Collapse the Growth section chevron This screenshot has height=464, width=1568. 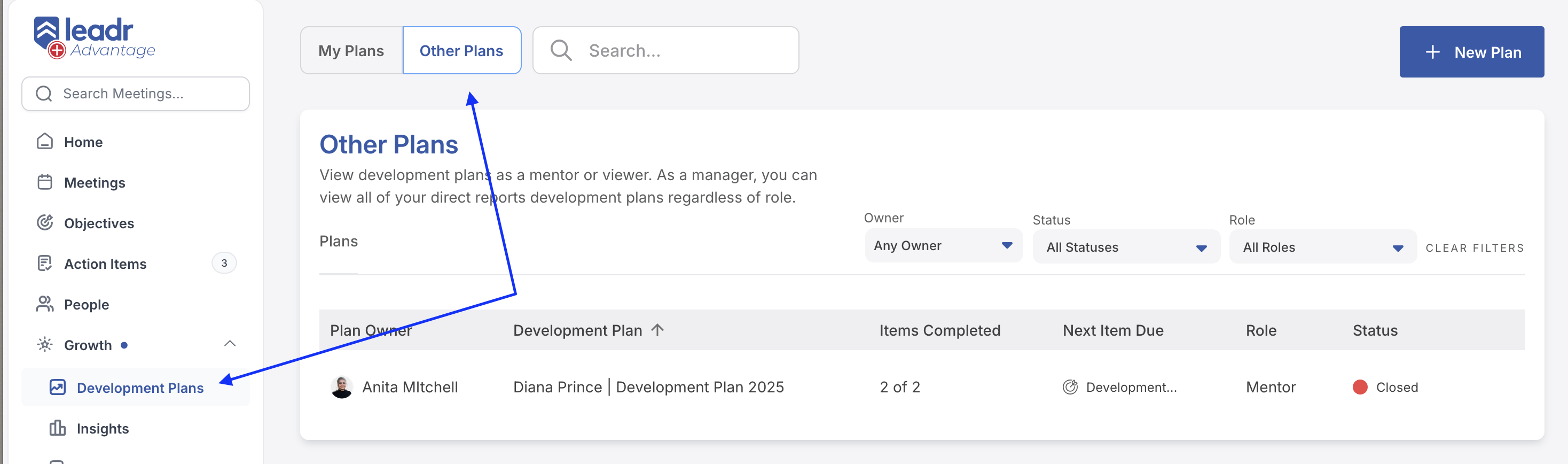pyautogui.click(x=230, y=344)
